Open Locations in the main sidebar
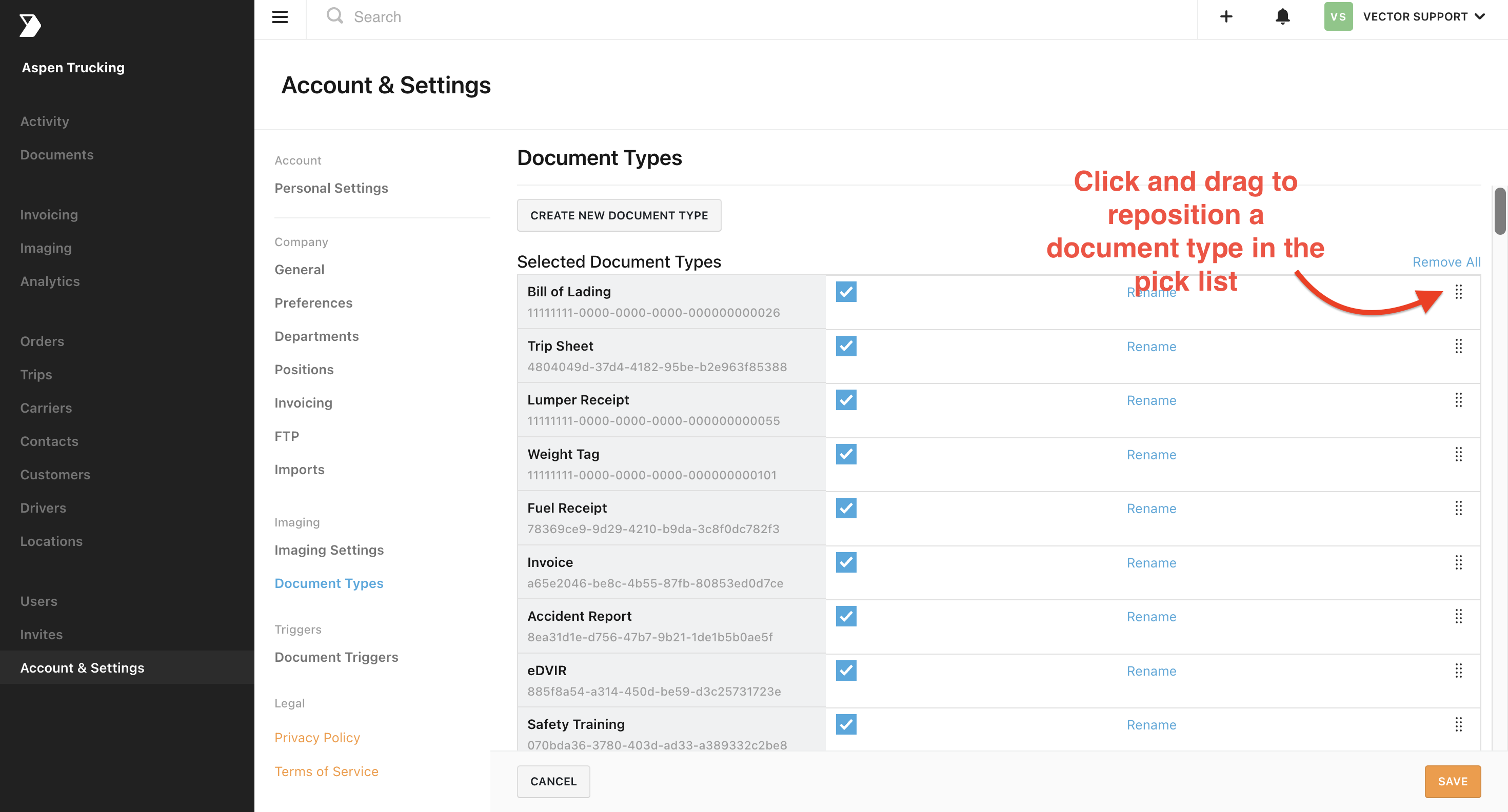 [x=51, y=541]
